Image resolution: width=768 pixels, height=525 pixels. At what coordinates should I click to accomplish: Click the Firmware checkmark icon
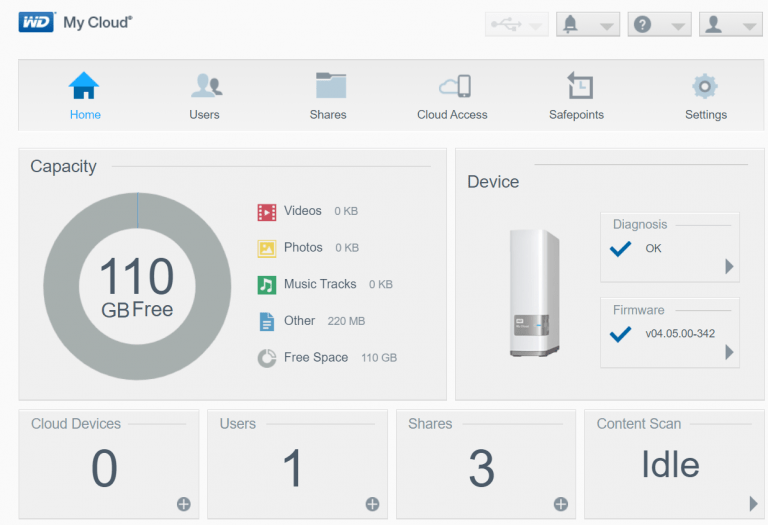[x=621, y=334]
